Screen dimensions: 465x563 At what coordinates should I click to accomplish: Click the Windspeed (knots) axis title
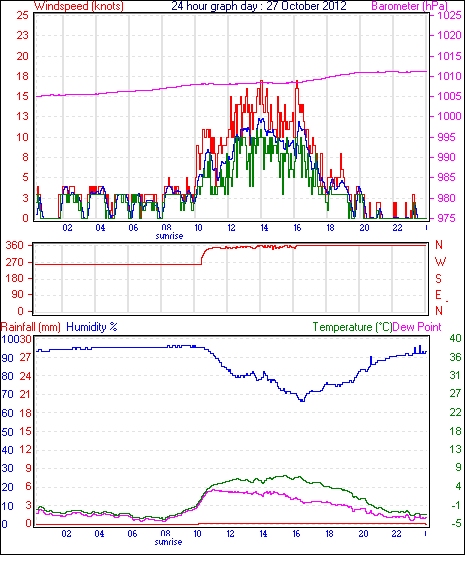pyautogui.click(x=79, y=6)
